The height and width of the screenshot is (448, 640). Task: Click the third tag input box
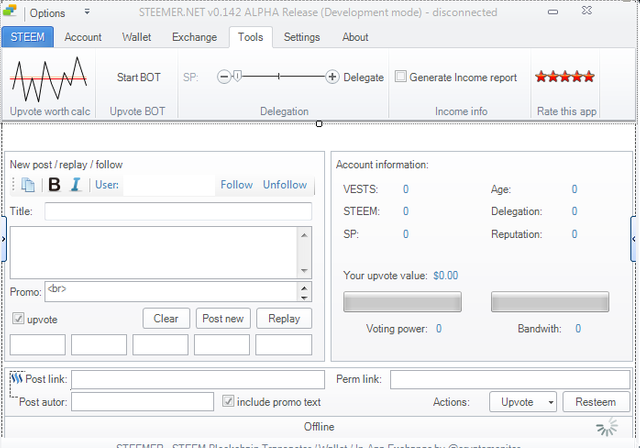point(160,345)
